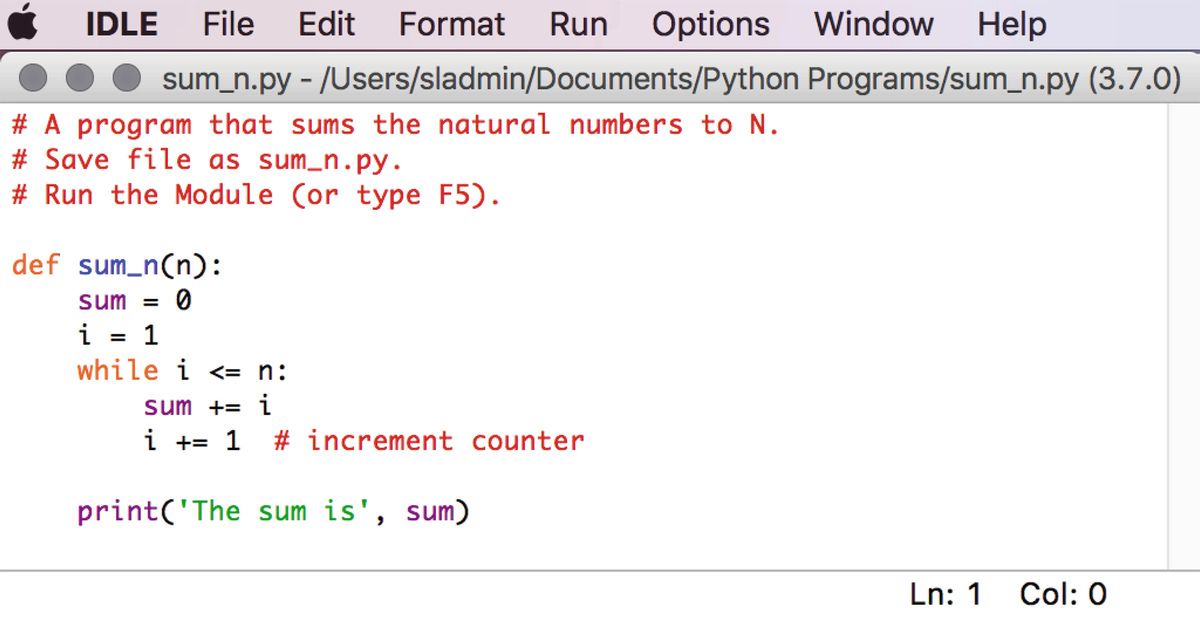Screen dimensions: 1200x619
Task: Open the Apple menu
Action: click(29, 23)
